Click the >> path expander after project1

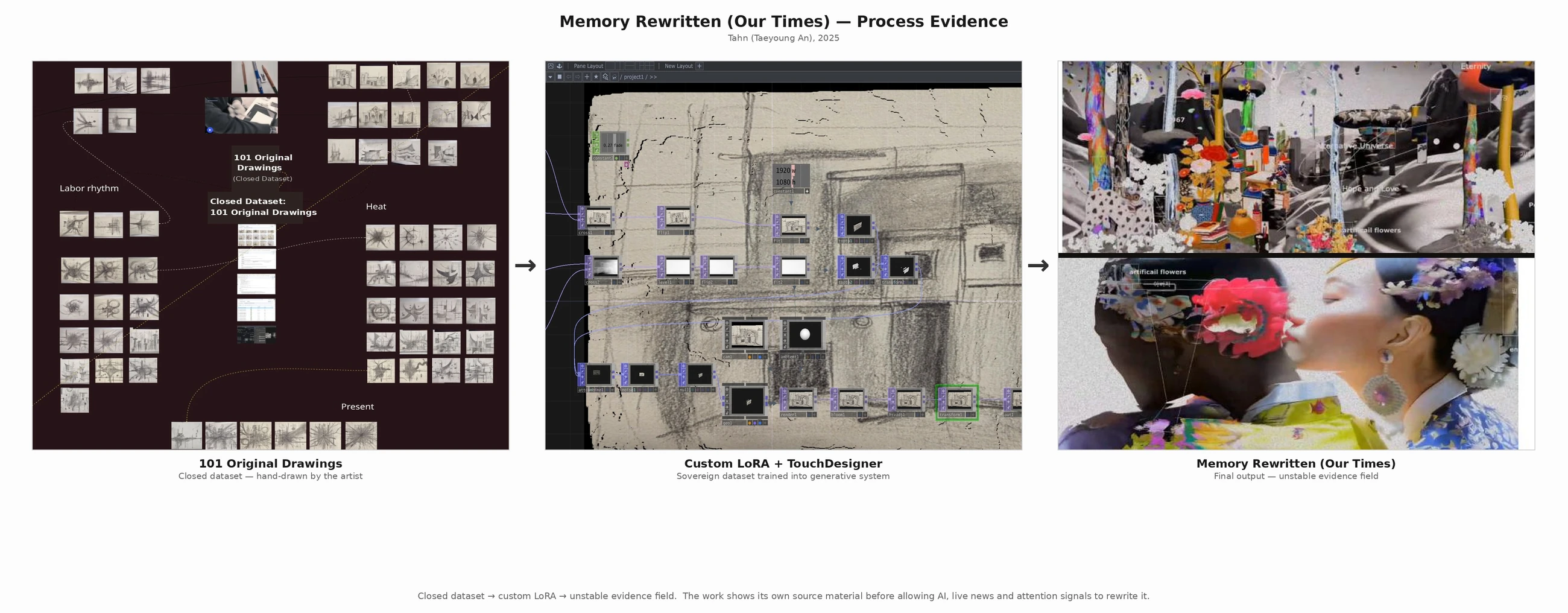click(x=654, y=77)
